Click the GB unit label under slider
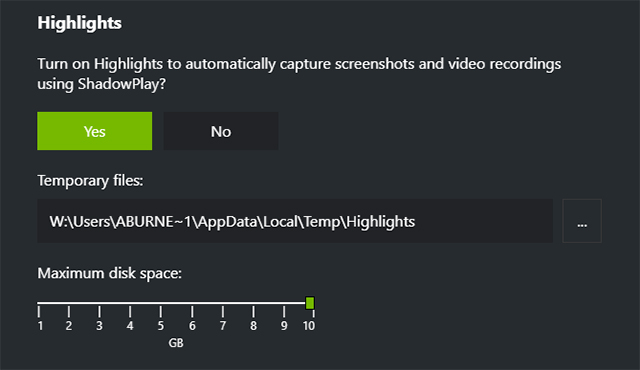 tap(176, 343)
